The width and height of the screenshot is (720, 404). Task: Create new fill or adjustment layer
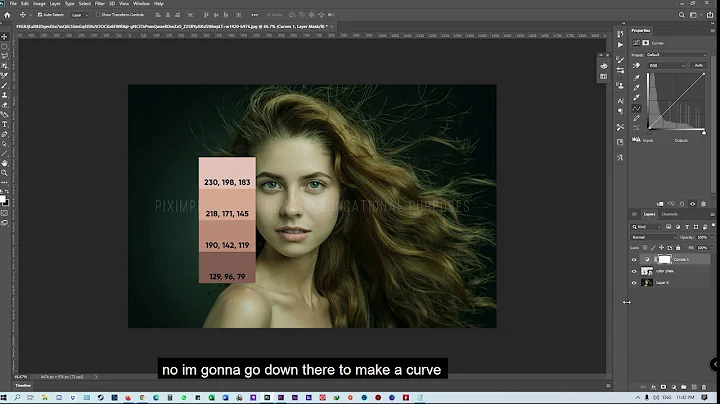point(674,387)
